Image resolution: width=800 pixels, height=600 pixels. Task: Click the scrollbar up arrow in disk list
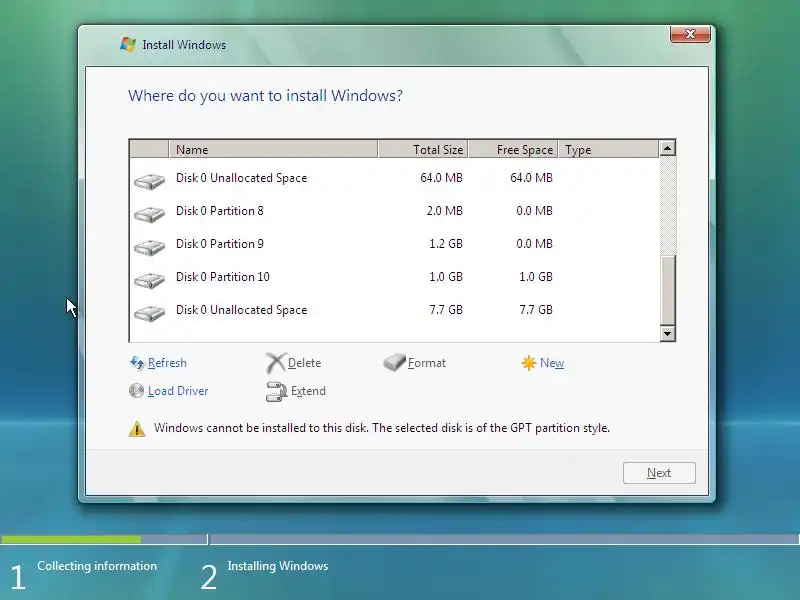667,148
